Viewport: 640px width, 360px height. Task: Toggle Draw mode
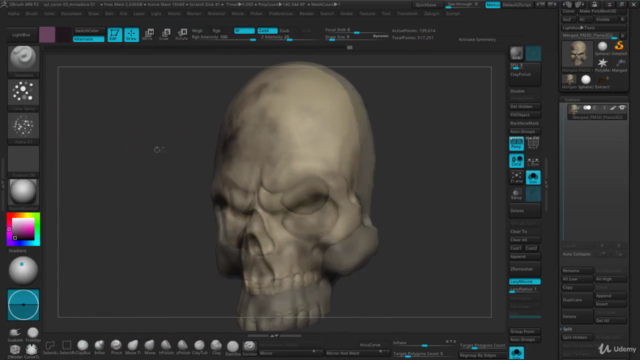click(131, 35)
